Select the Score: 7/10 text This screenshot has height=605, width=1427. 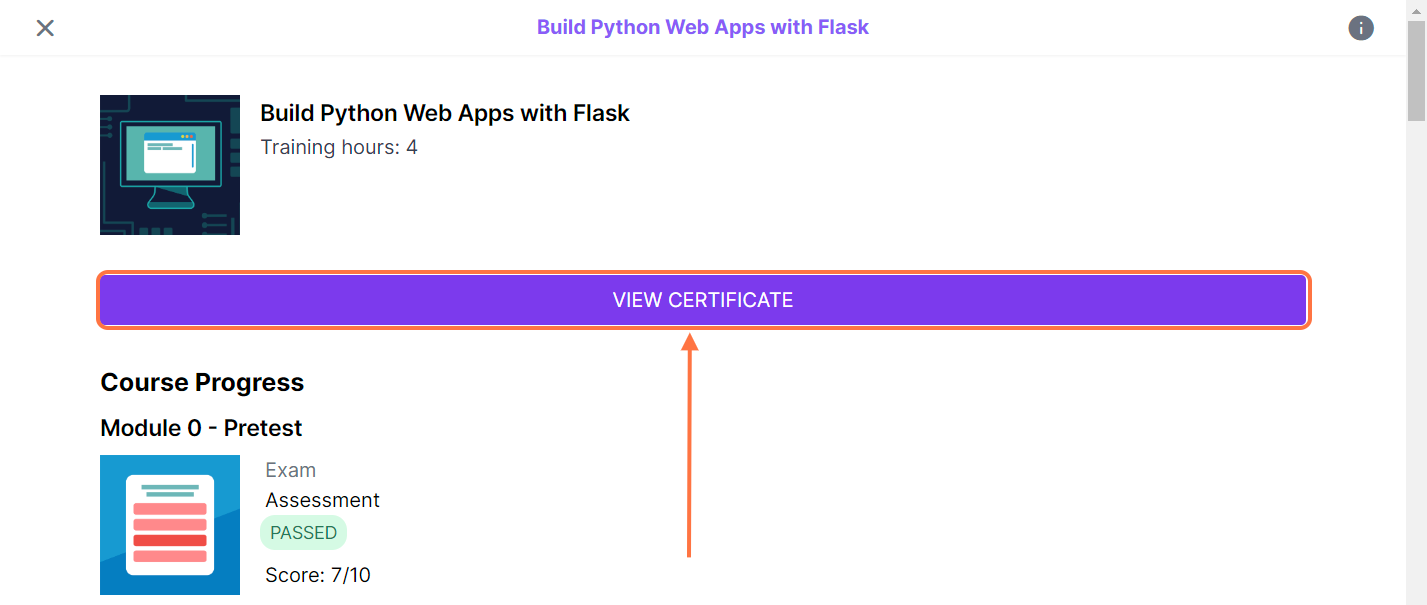pos(318,575)
